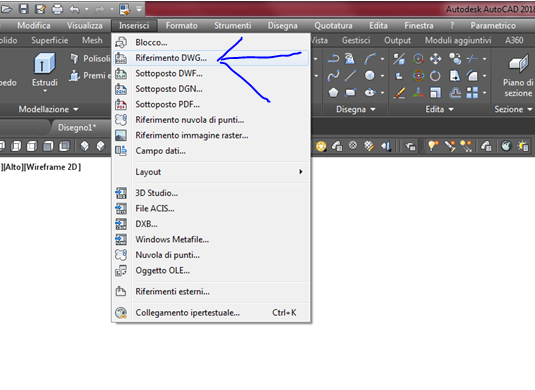The height and width of the screenshot is (390, 535).
Task: Select the Polygon tool in Disegna panel
Action: pos(333,92)
